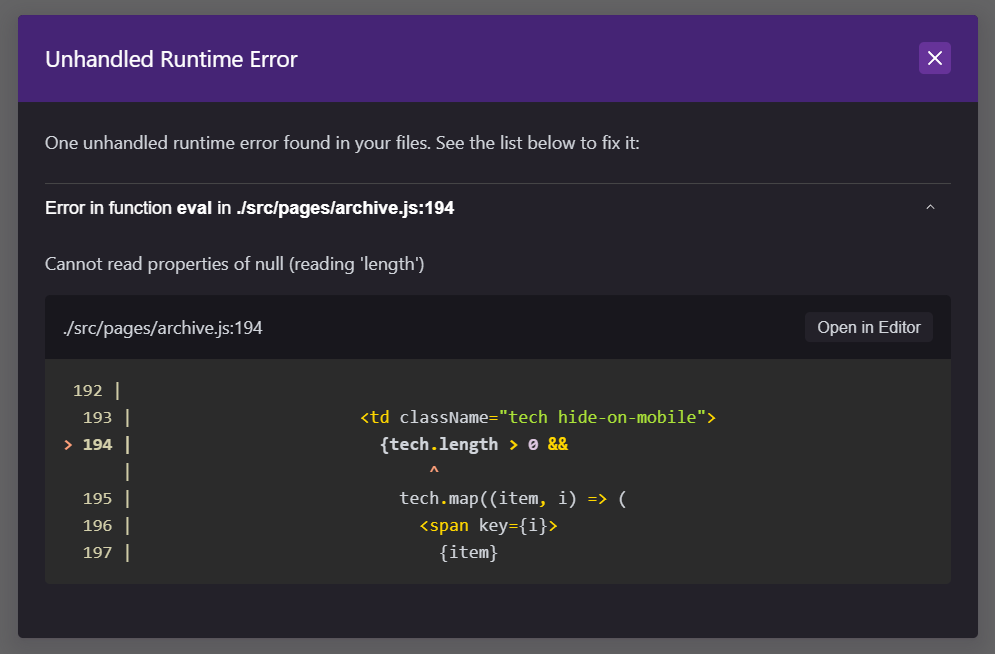The width and height of the screenshot is (995, 654).
Task: Click the Unhandled Runtime Error title
Action: (x=170, y=59)
